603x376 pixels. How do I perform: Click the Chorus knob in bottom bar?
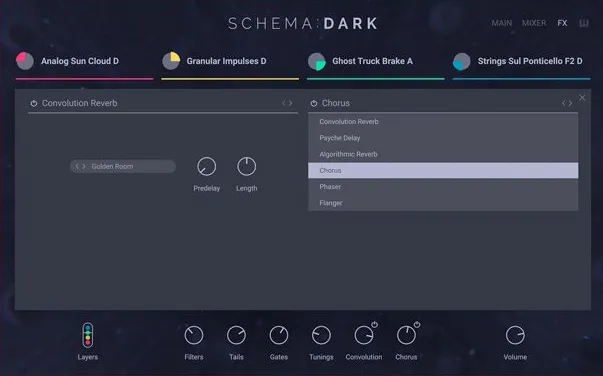(x=406, y=335)
